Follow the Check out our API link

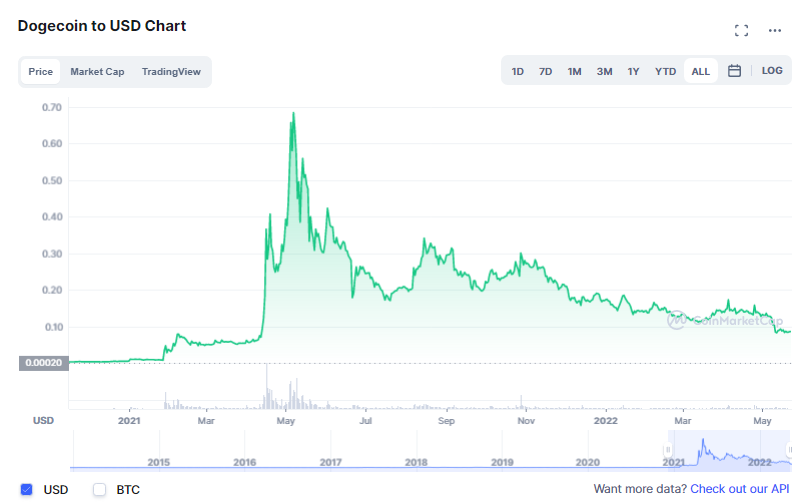[x=739, y=489]
